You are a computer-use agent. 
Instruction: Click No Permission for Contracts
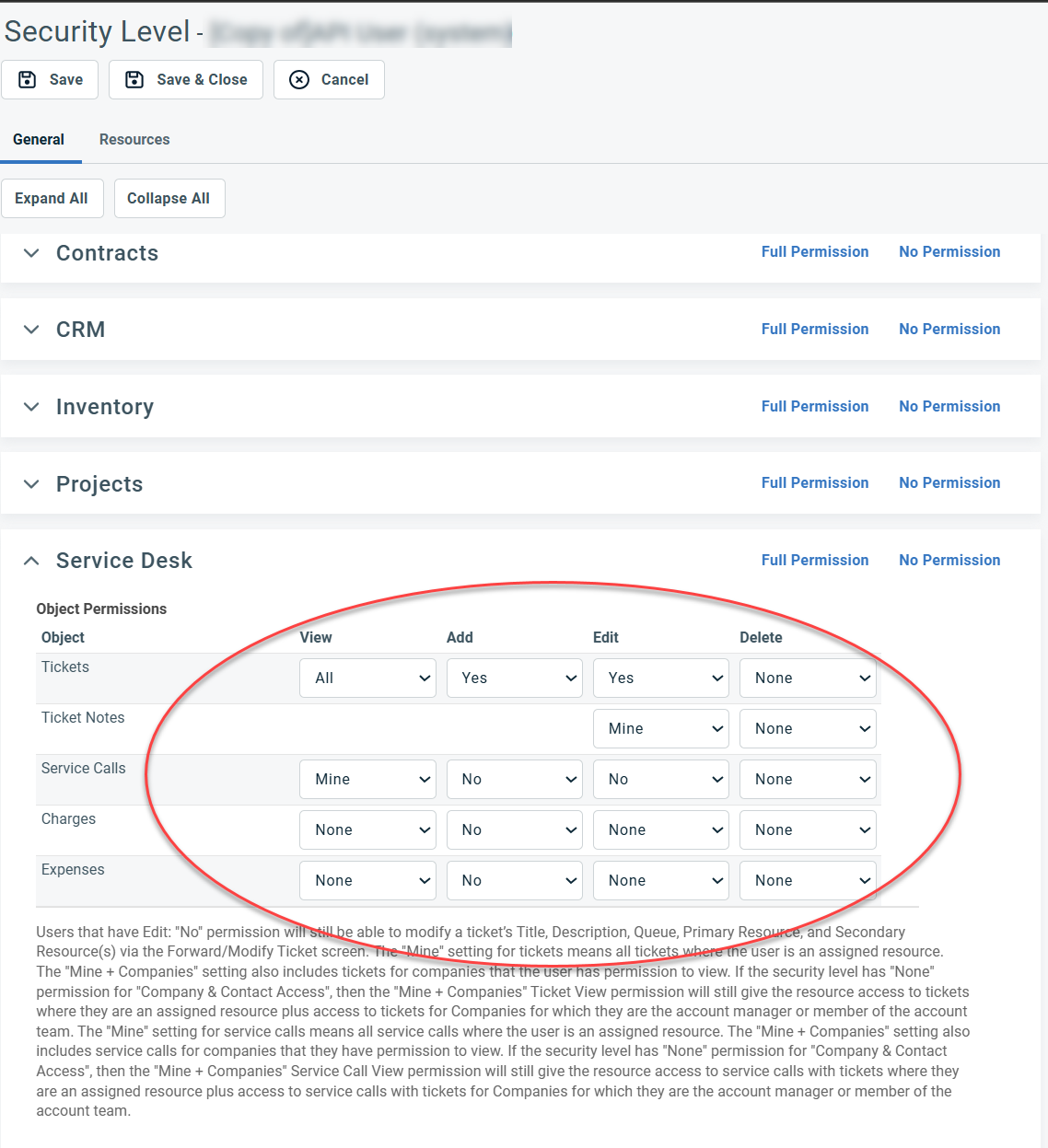click(949, 252)
